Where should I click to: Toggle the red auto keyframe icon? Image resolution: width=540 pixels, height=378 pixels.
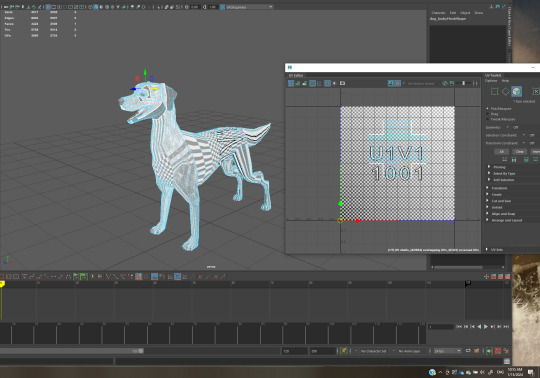(498, 351)
